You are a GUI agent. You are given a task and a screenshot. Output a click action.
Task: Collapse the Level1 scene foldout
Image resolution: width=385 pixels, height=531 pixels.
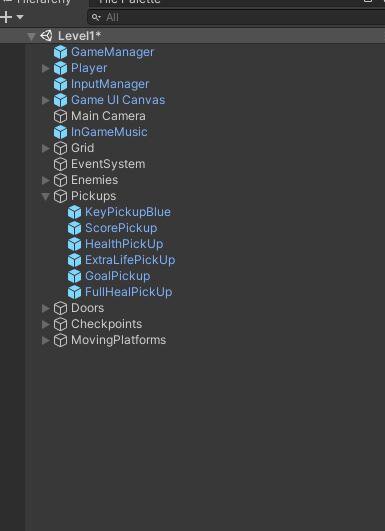[31, 36]
